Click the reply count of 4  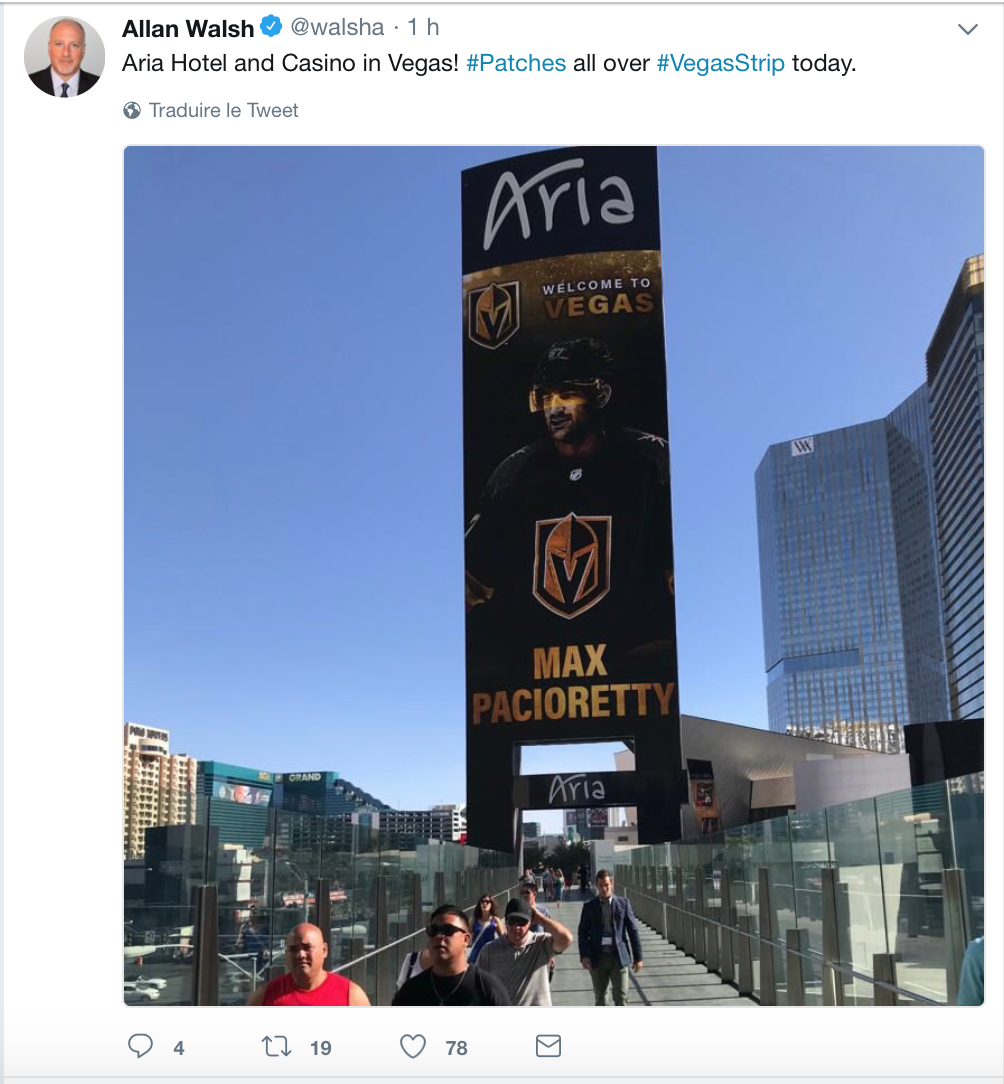pyautogui.click(x=178, y=1048)
